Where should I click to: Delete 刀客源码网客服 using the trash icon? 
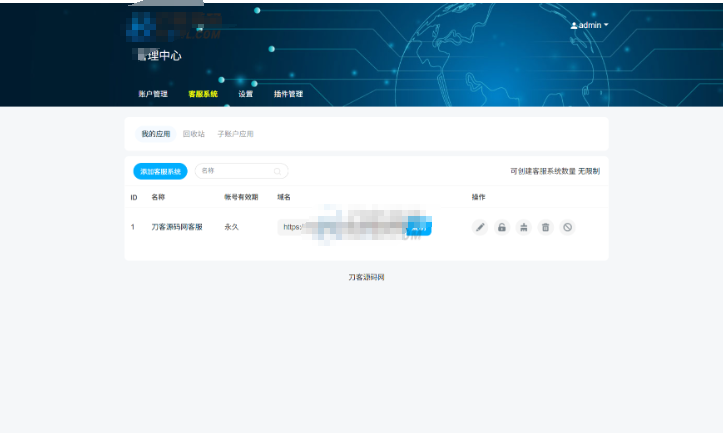[x=545, y=227]
